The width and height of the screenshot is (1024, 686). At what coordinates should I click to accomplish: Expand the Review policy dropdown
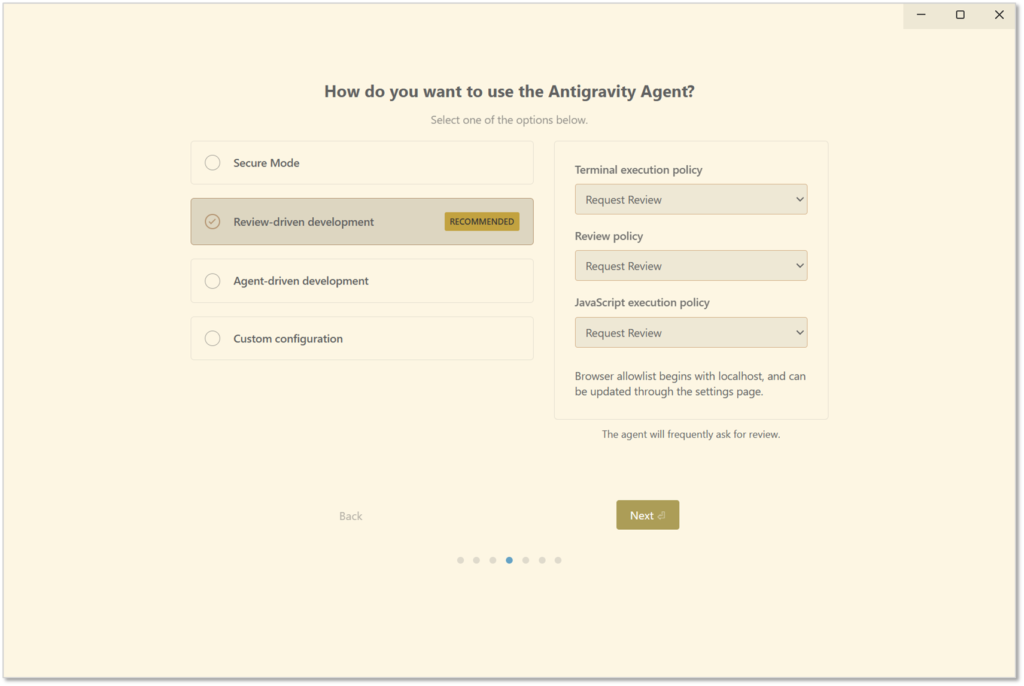[691, 266]
